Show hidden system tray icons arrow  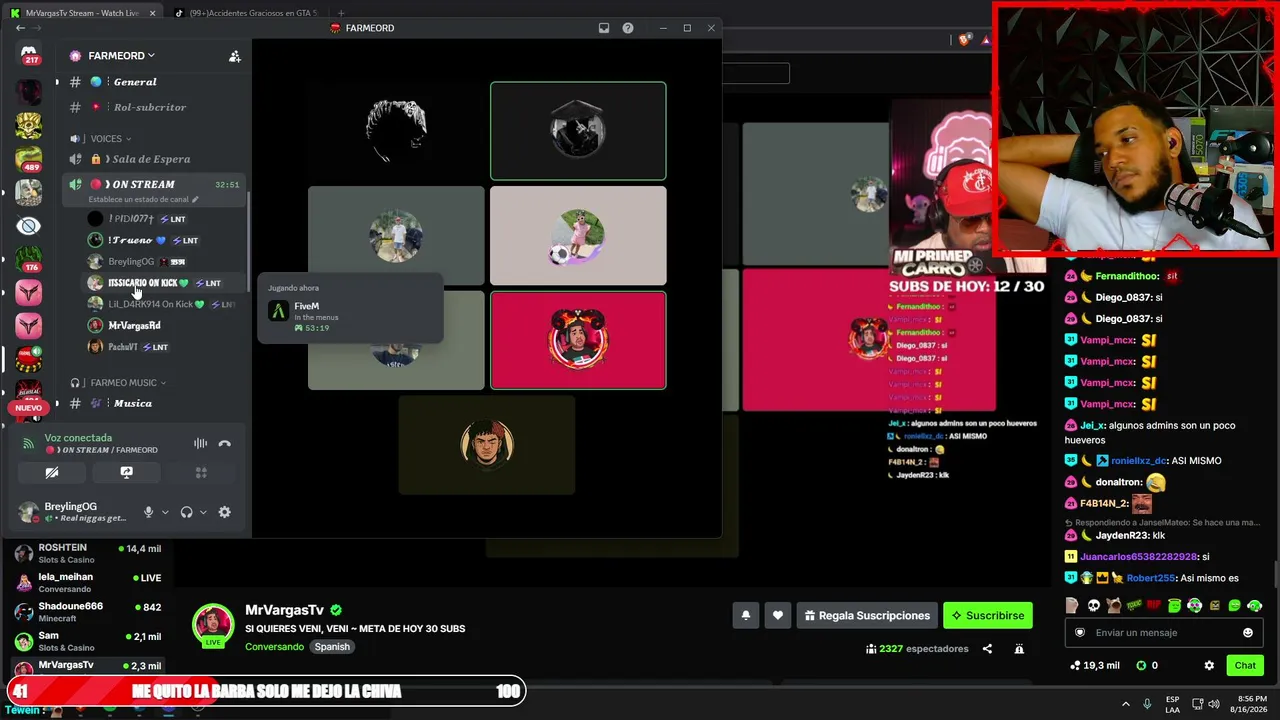point(1125,704)
